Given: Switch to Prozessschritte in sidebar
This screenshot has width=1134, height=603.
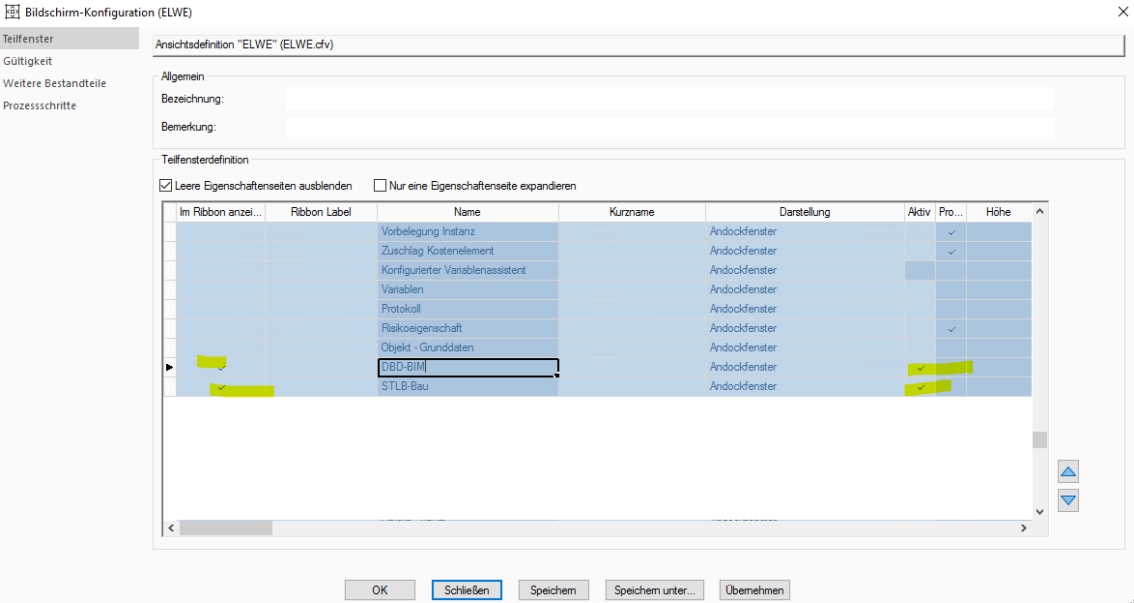Looking at the screenshot, I should pyautogui.click(x=40, y=105).
